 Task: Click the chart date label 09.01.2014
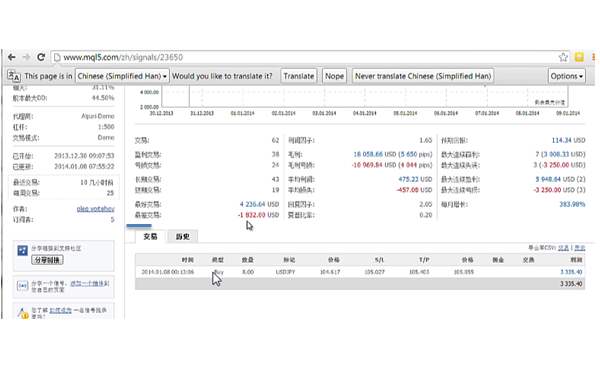[x=568, y=113]
